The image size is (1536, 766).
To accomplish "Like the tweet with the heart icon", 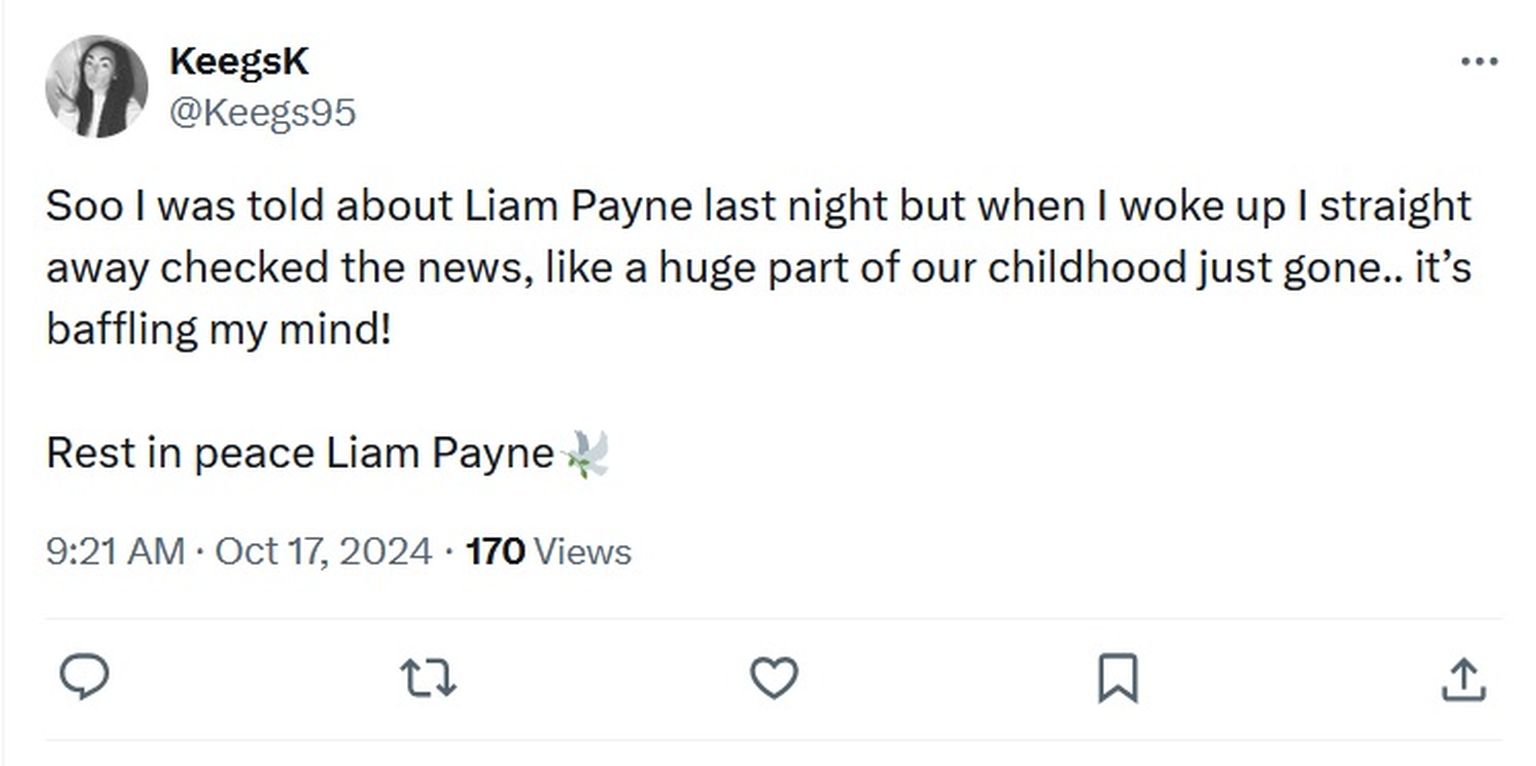I will coord(774,679).
